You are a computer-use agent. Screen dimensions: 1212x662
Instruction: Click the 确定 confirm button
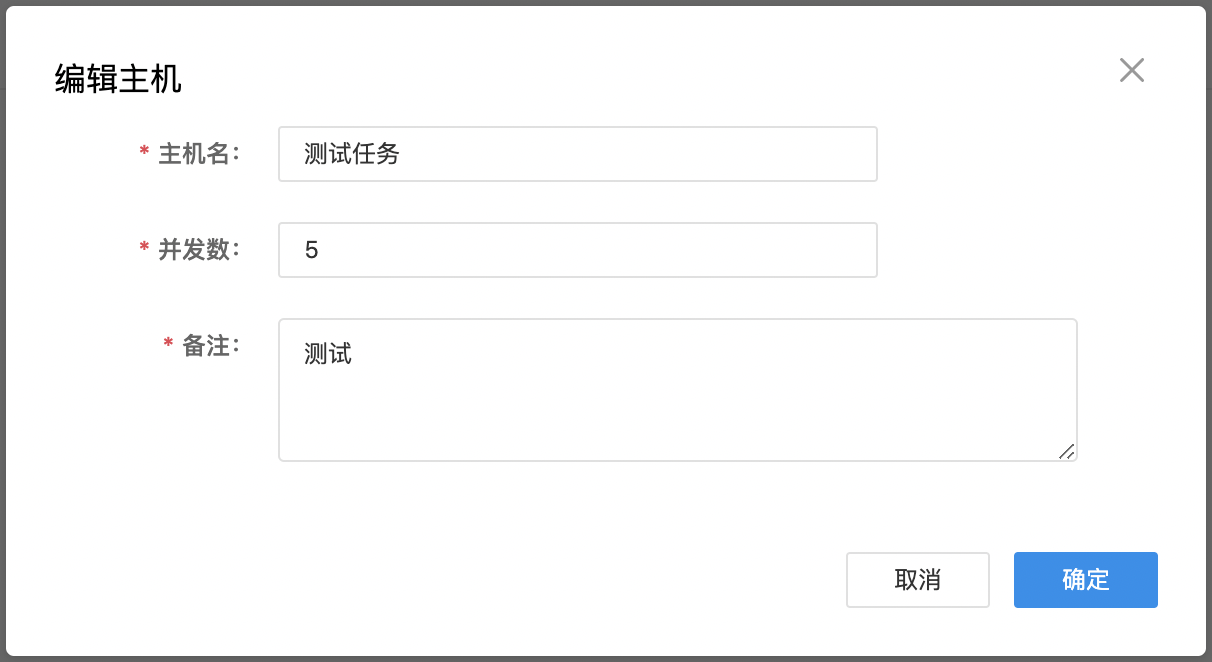(x=1086, y=580)
